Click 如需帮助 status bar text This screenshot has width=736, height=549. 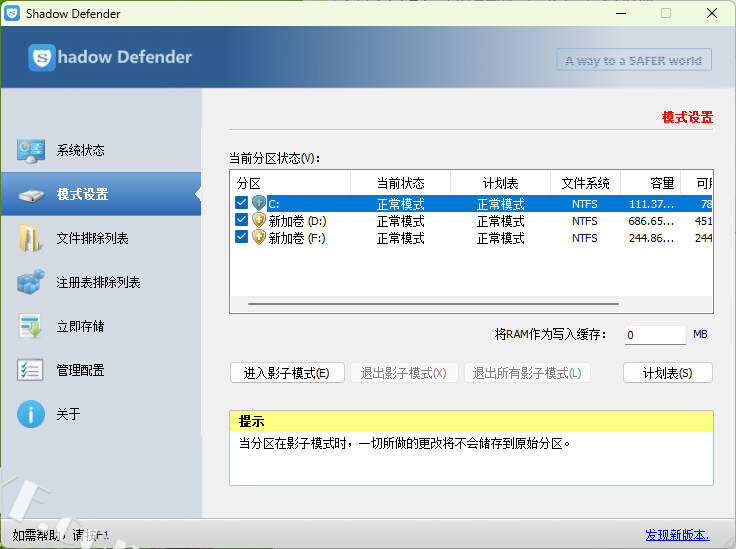[x=60, y=535]
